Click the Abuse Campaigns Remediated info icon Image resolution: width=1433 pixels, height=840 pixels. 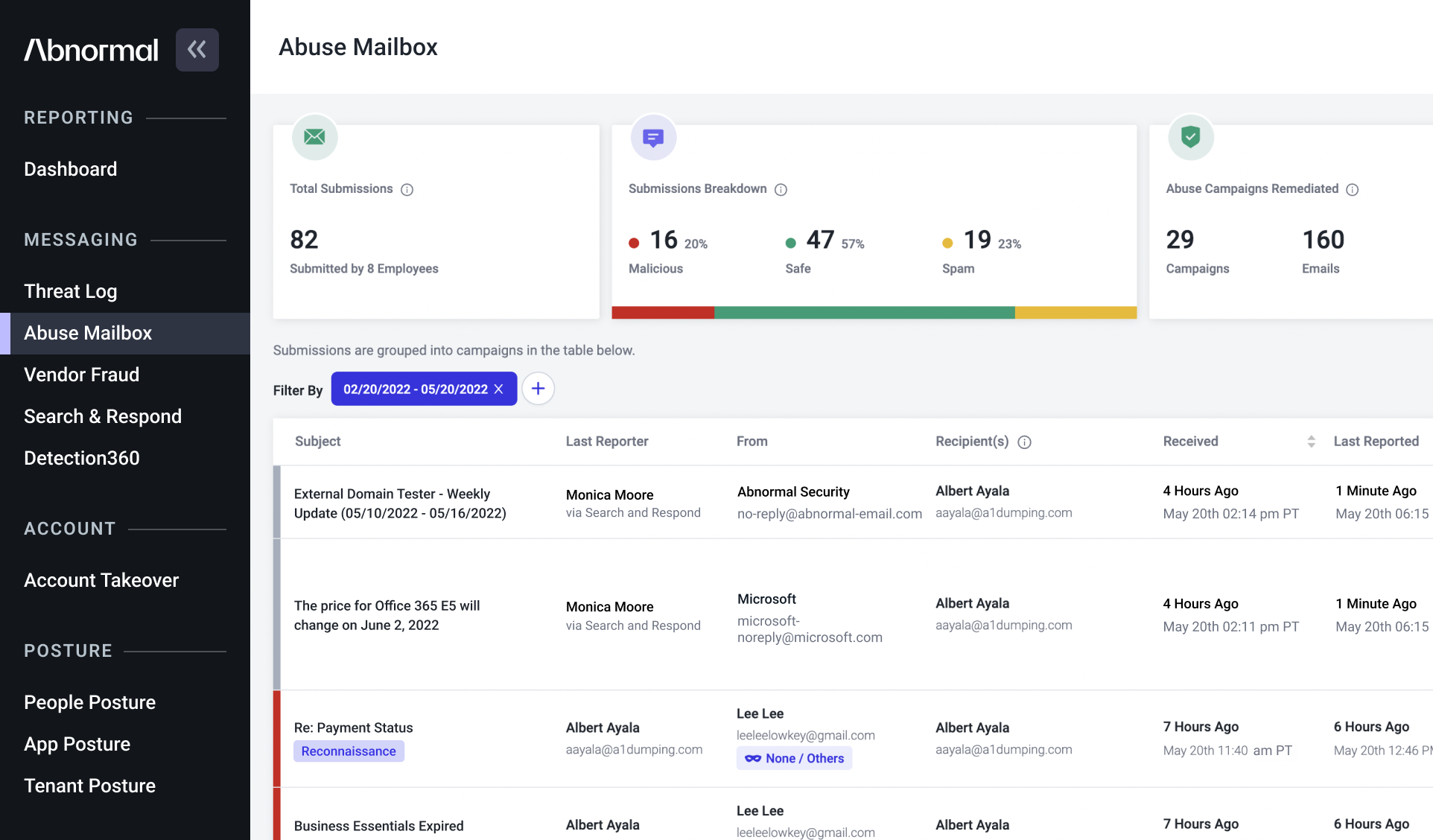(x=1353, y=190)
